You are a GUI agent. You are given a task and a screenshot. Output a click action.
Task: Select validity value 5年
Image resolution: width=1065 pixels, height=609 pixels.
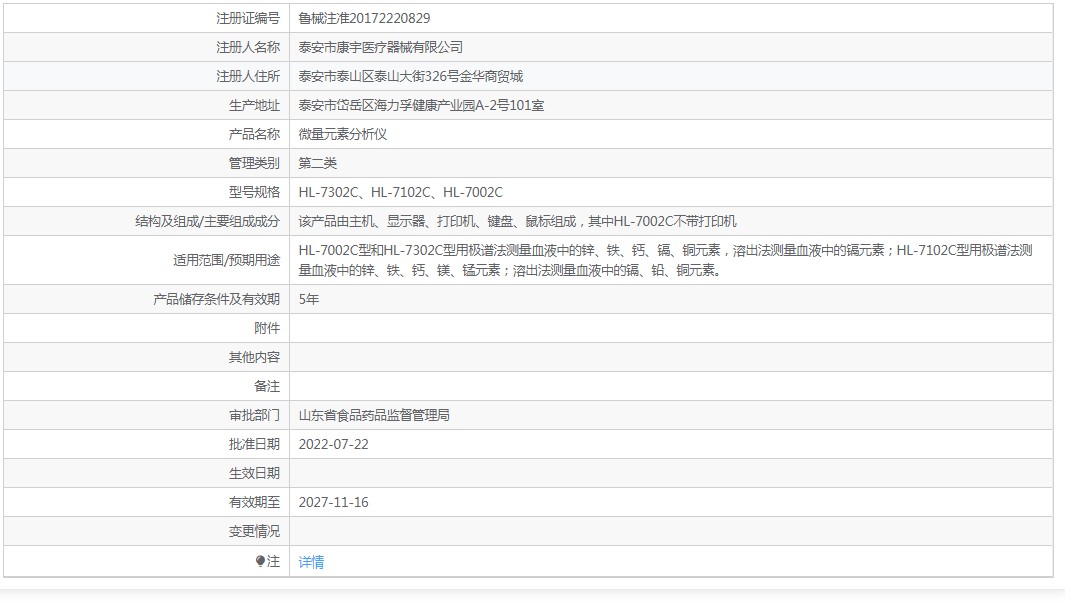[308, 299]
